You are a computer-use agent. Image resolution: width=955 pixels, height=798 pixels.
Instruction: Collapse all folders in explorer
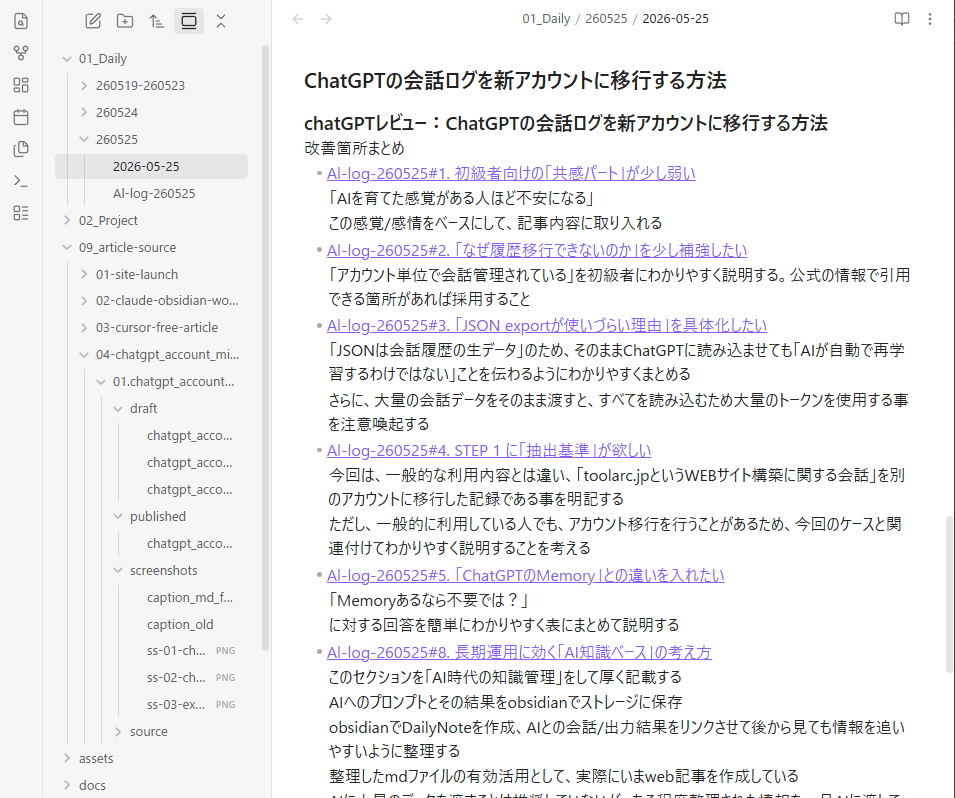[221, 21]
